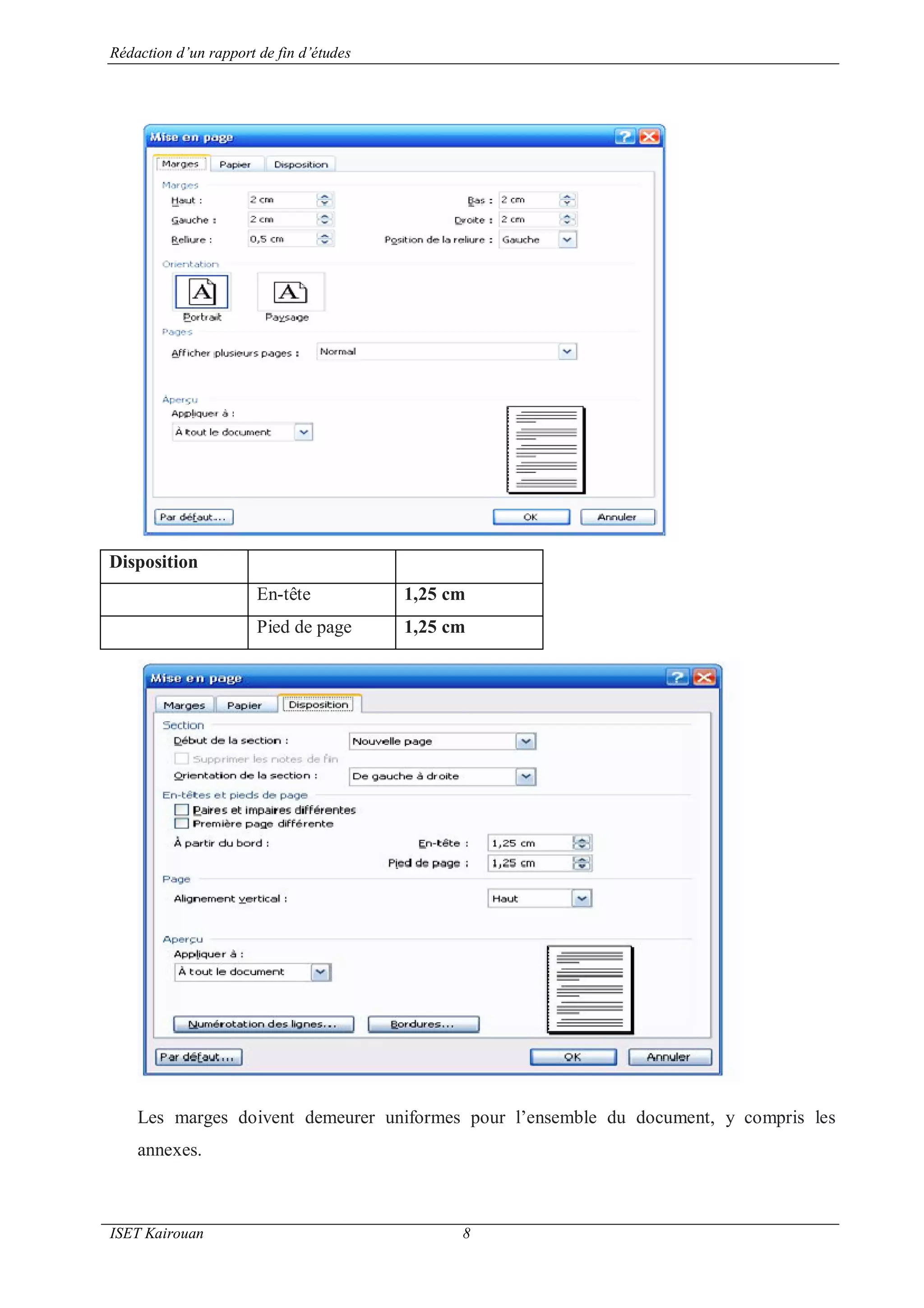The image size is (924, 1308).
Task: Enable Paires et impaires différentes checkbox
Action: (182, 810)
